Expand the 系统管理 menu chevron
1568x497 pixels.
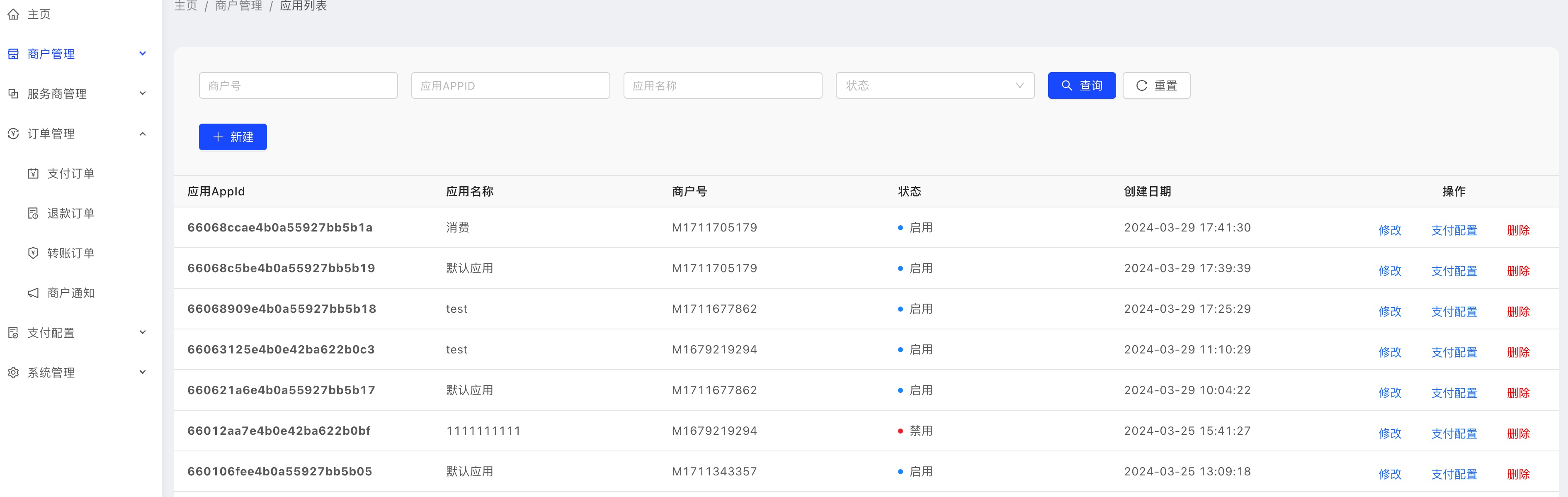click(x=143, y=372)
